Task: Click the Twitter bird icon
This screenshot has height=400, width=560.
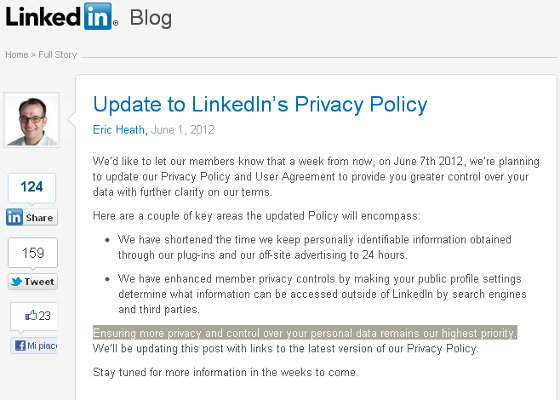Action: [x=16, y=282]
